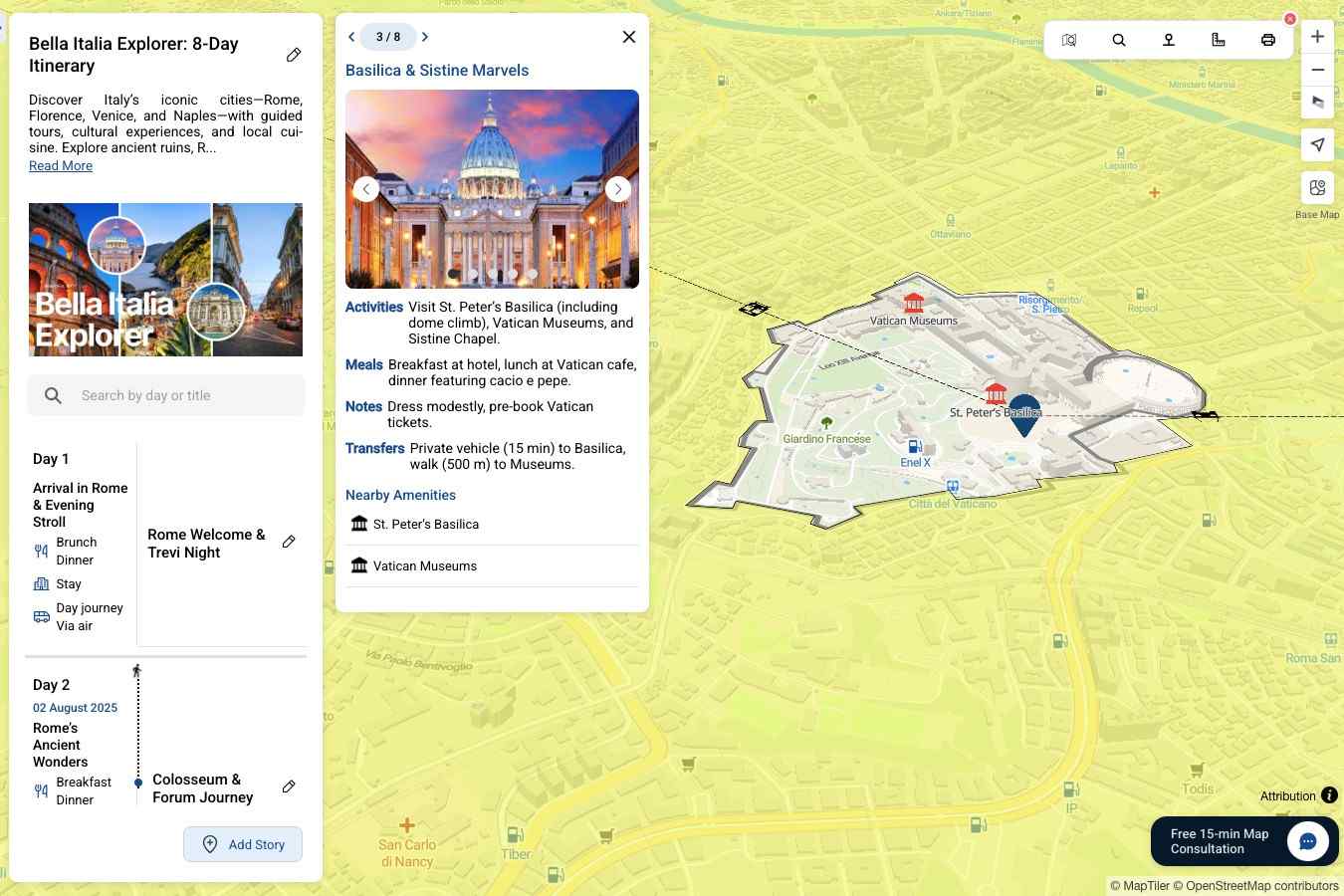Click the Day 1 journey vehicle icon
This screenshot has height=896, width=1344.
(x=41, y=617)
